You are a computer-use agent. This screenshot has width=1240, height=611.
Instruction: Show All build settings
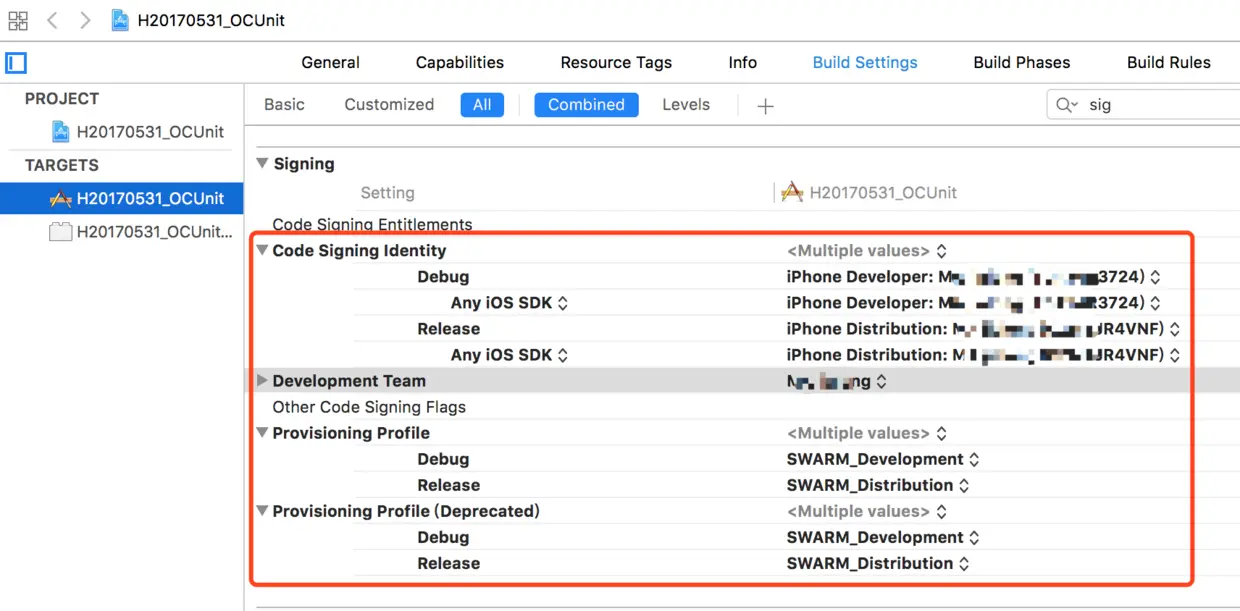click(482, 105)
